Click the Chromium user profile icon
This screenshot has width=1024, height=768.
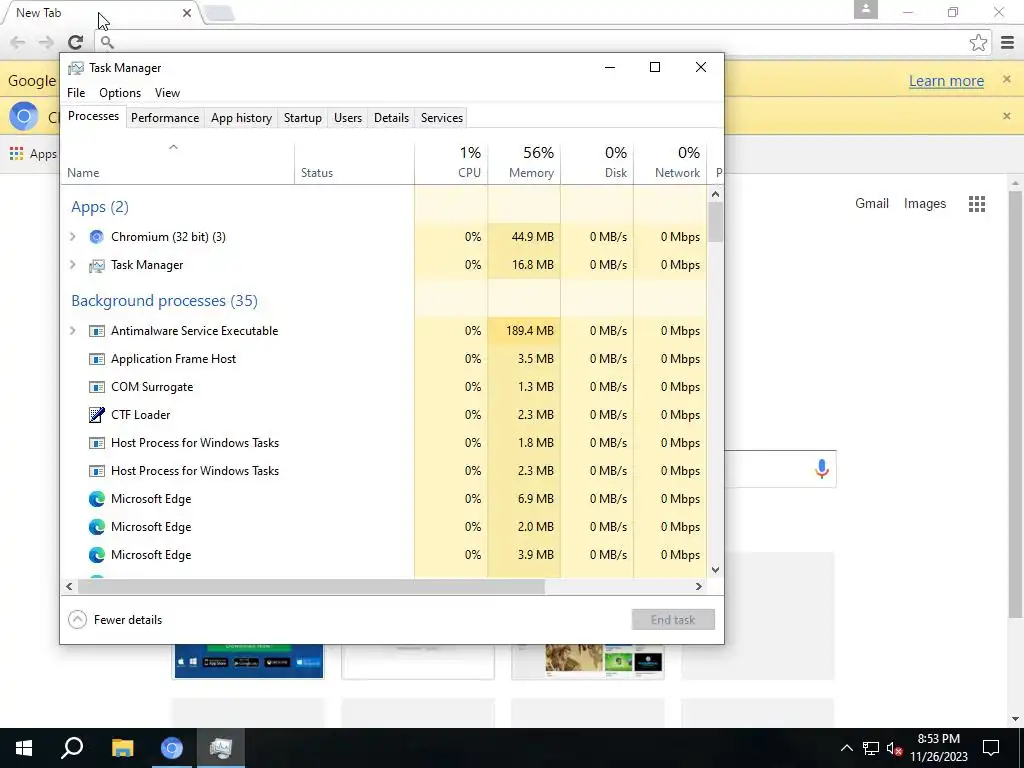866,10
